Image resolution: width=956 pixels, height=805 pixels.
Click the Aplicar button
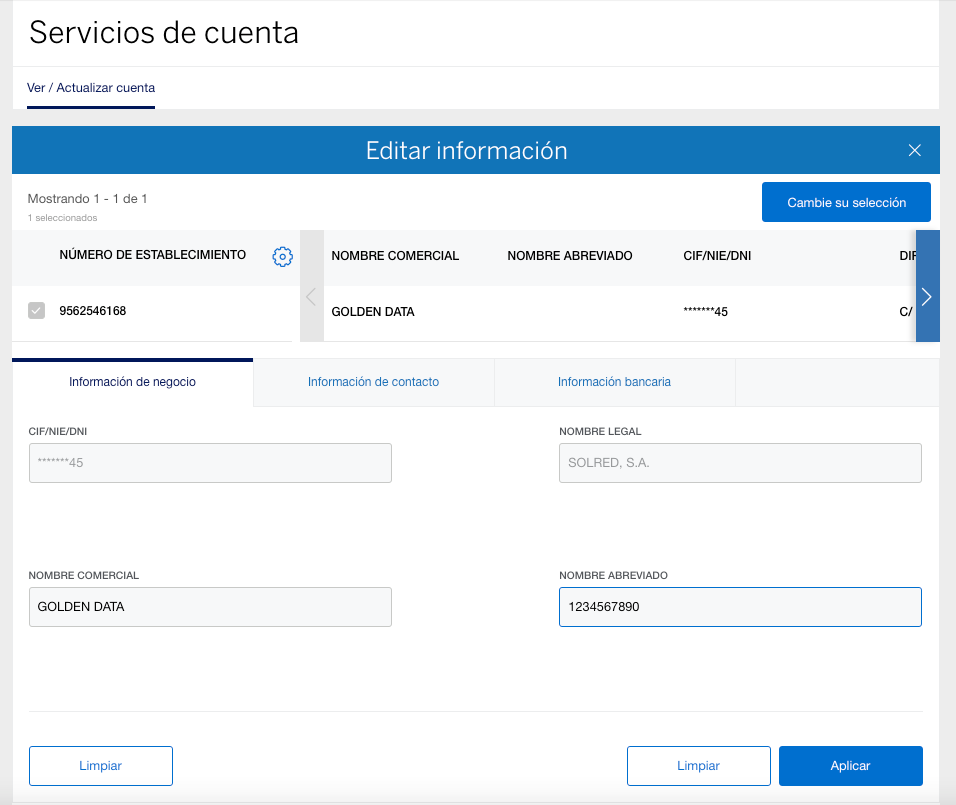(x=850, y=766)
